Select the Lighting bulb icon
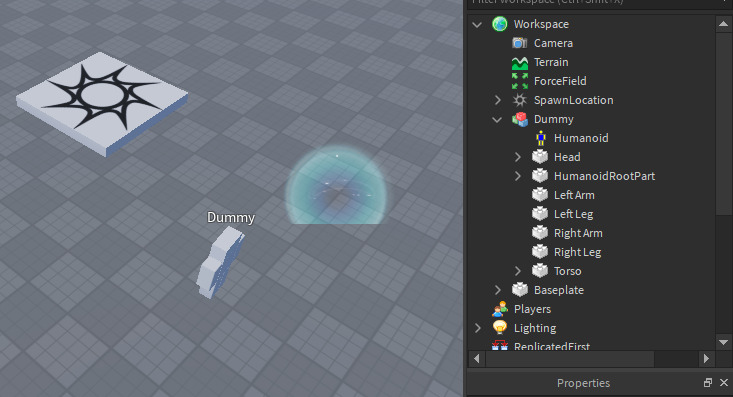Screen dimensions: 733x397 pos(500,327)
